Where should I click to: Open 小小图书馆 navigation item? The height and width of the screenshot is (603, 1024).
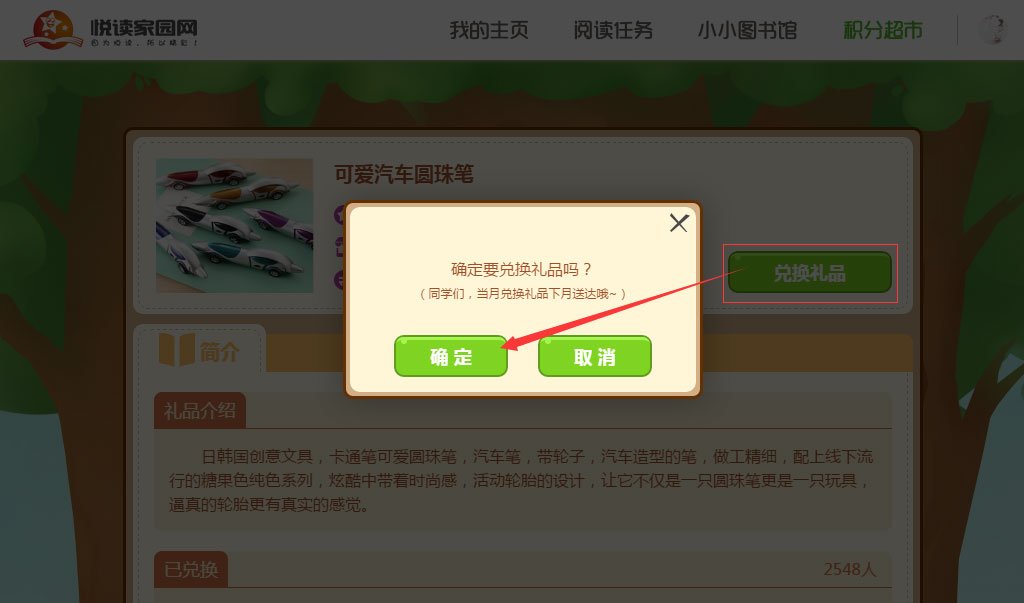click(747, 30)
